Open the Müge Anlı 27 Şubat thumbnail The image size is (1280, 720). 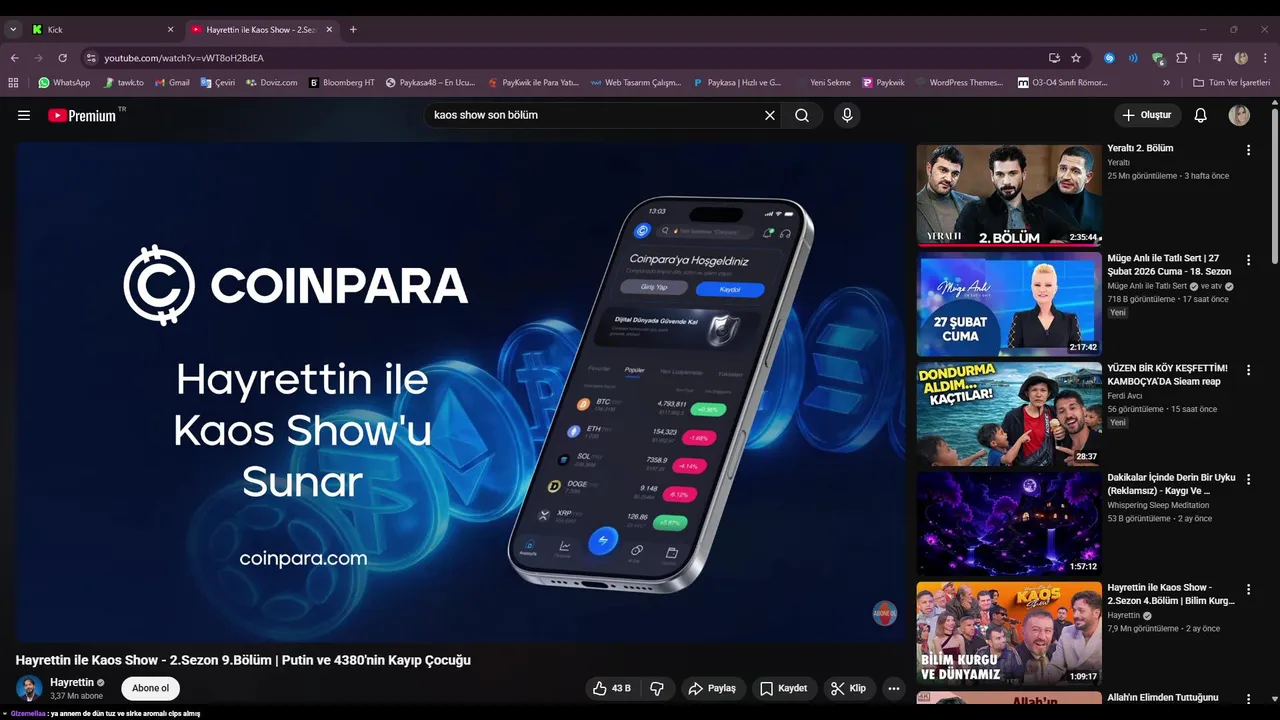point(1009,304)
